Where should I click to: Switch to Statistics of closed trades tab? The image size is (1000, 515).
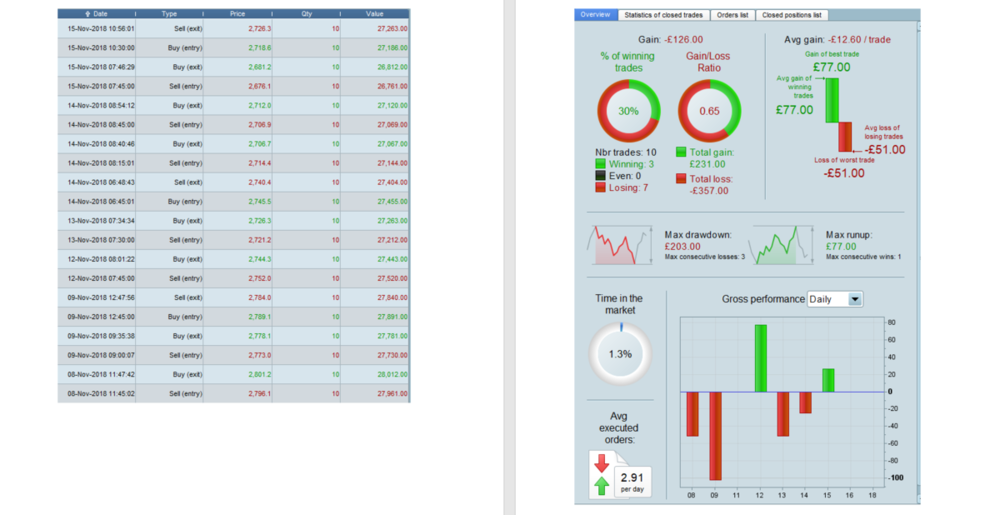tap(663, 15)
